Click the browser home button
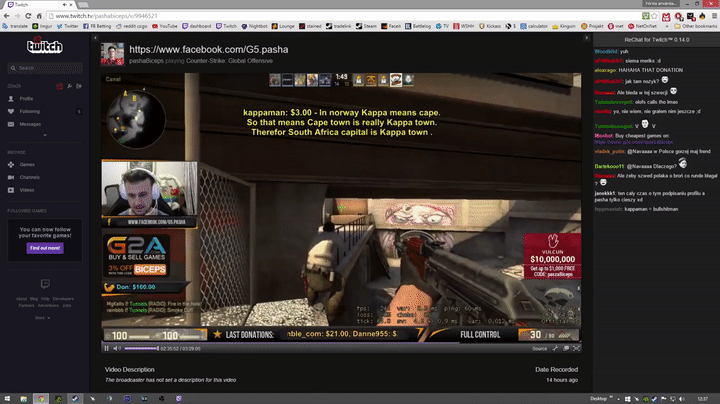Image resolution: width=720 pixels, height=404 pixels. (39, 16)
